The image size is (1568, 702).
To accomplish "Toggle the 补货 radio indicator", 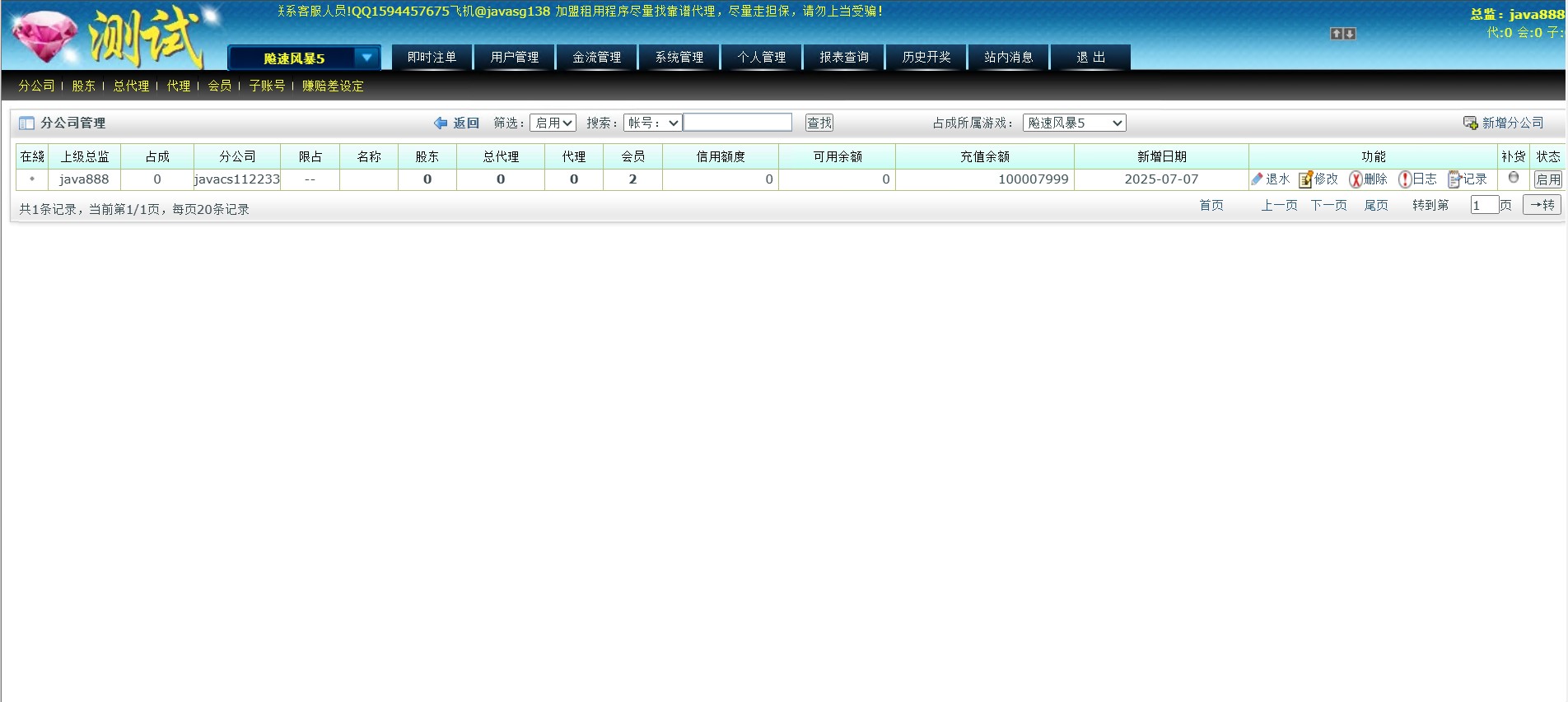I will (1513, 178).
